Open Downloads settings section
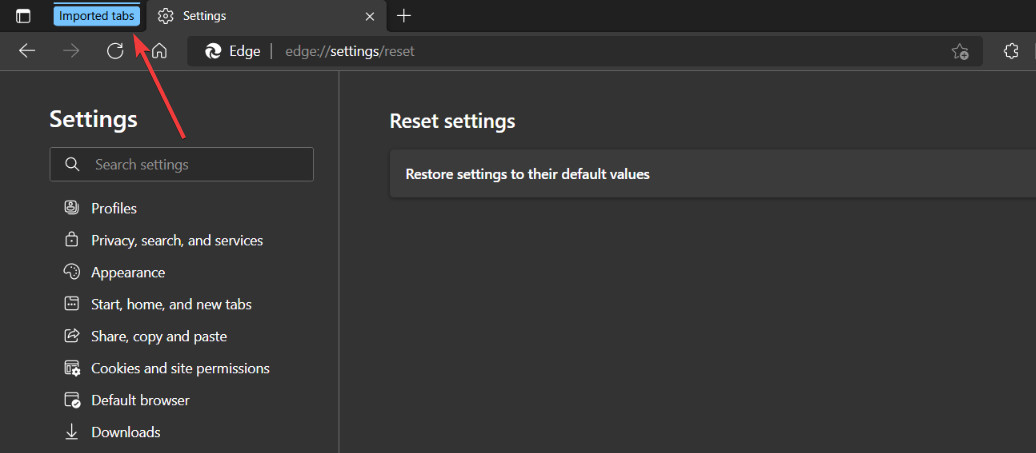Image resolution: width=1036 pixels, height=453 pixels. click(125, 432)
